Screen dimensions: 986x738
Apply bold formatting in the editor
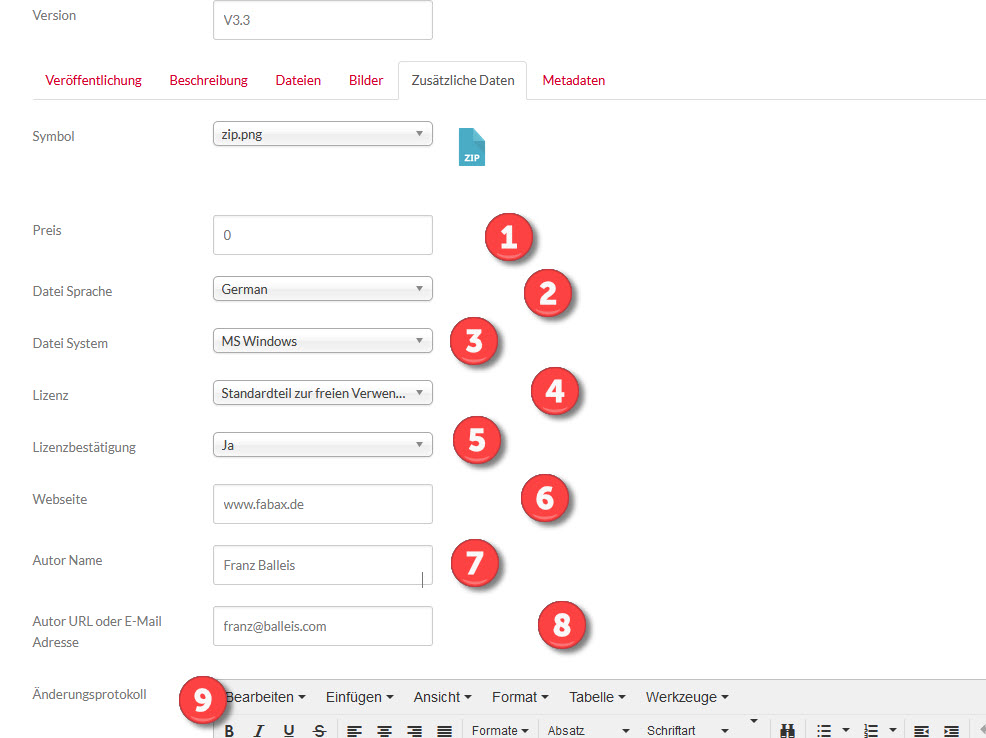click(230, 730)
